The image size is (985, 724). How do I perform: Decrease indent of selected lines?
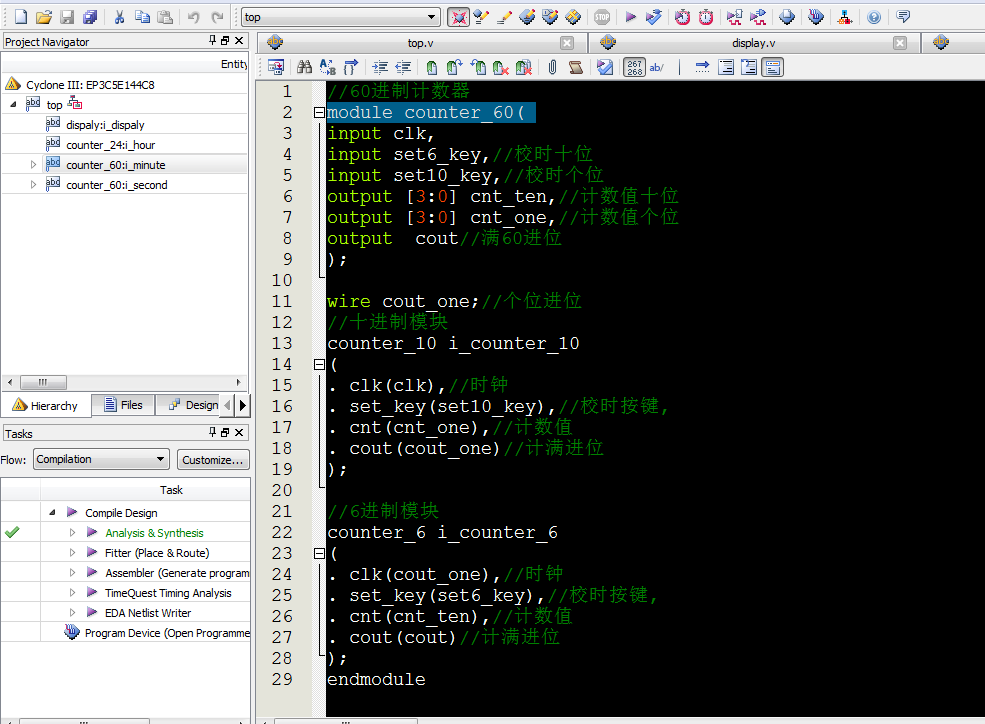[403, 67]
